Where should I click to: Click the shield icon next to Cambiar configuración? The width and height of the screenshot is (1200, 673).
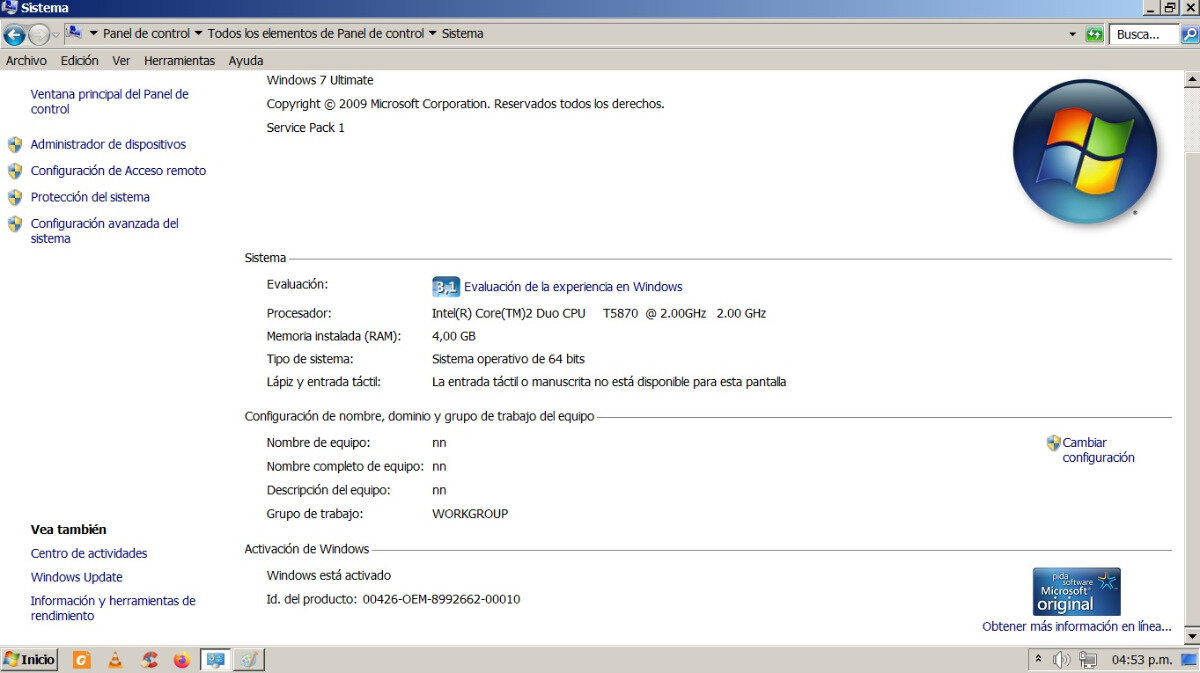point(1053,442)
